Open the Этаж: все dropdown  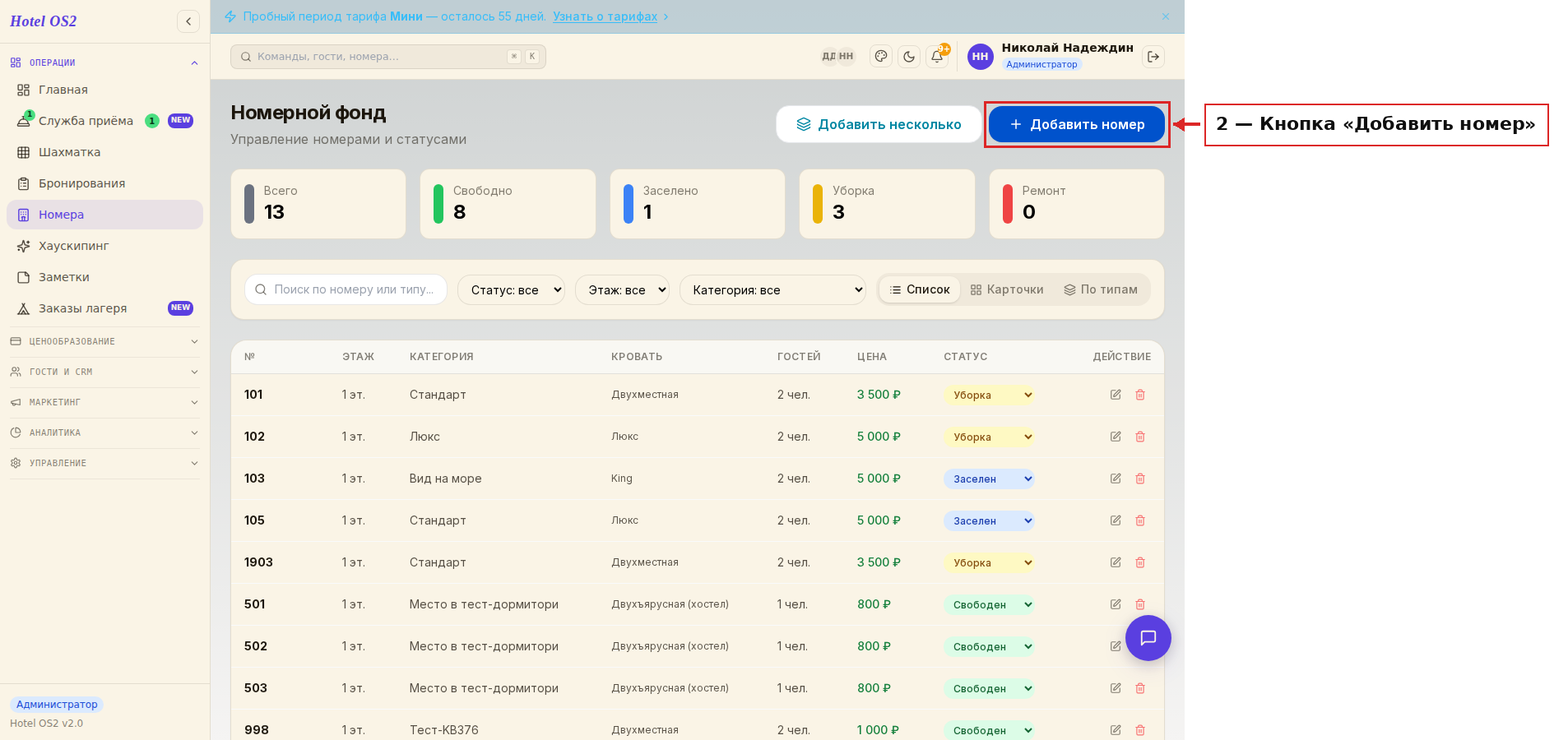point(622,289)
